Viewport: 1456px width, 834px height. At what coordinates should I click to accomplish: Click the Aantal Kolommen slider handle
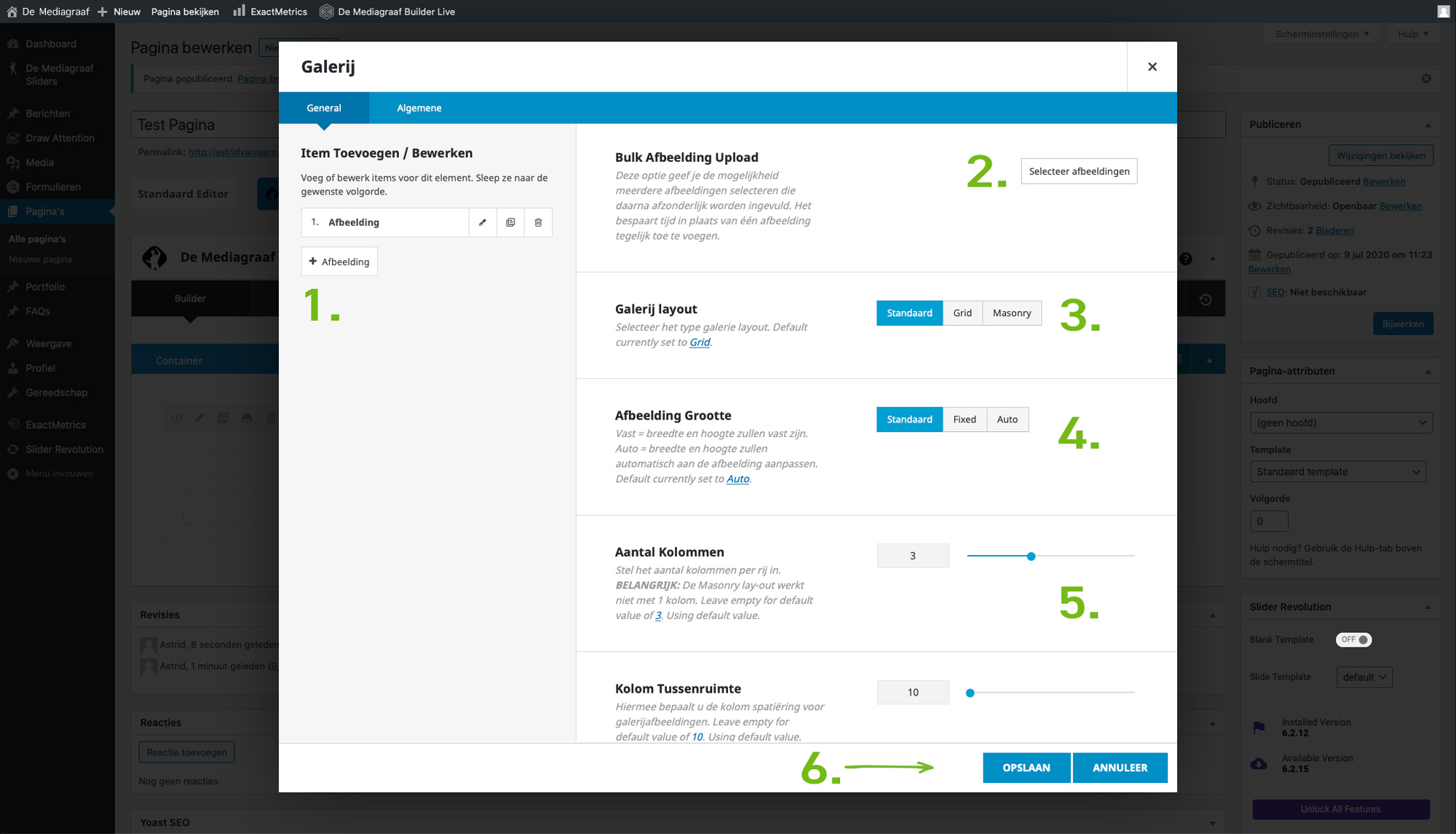pos(1031,556)
